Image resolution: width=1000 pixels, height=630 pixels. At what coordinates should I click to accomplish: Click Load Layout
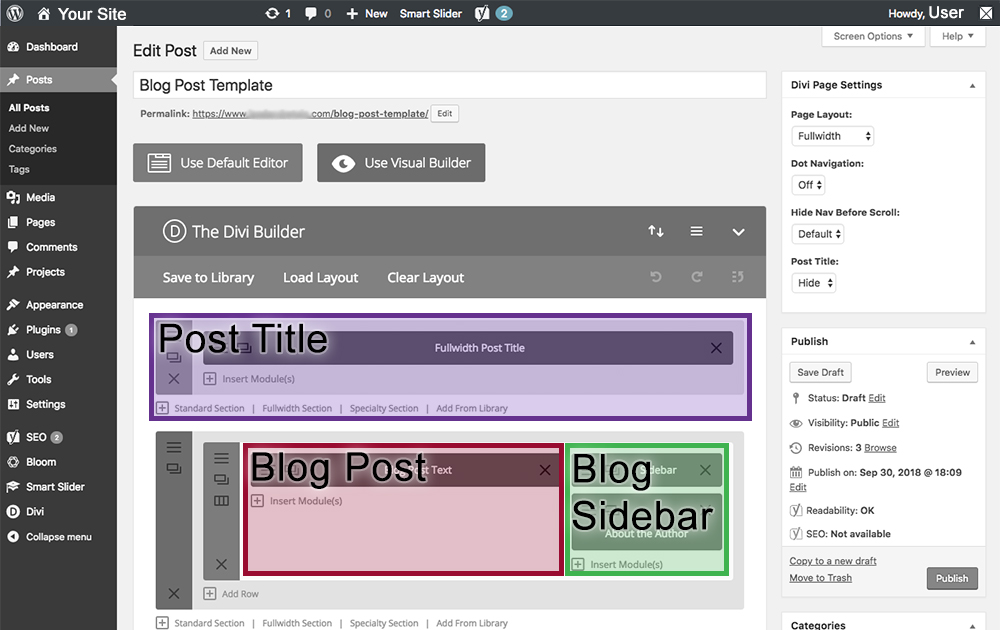[320, 277]
